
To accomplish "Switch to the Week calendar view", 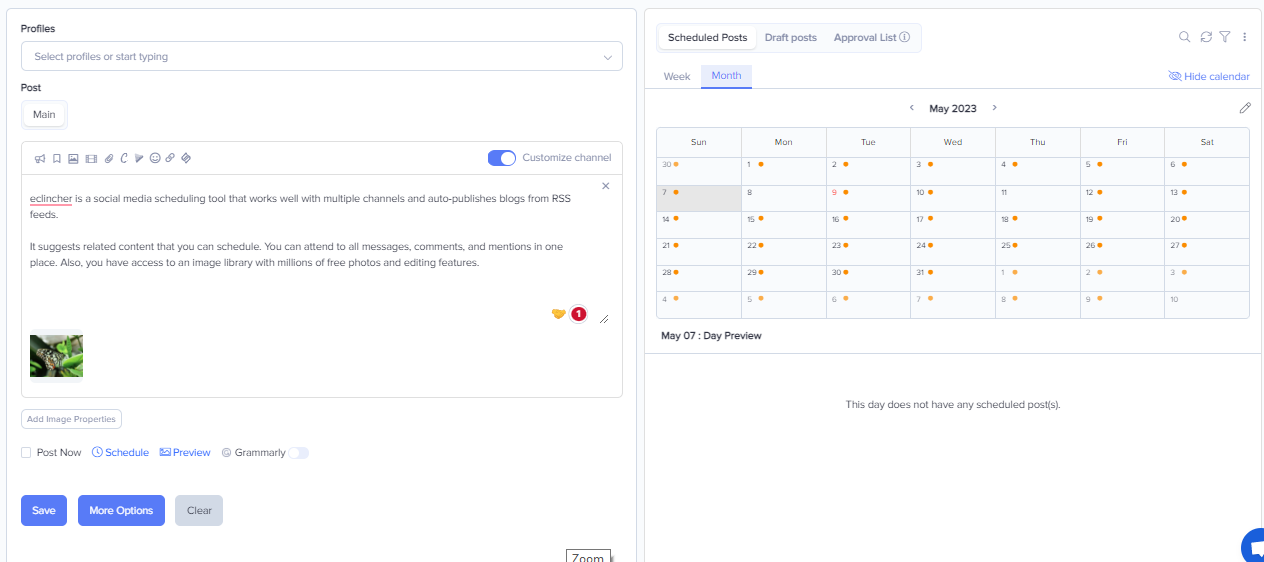I will (x=677, y=76).
